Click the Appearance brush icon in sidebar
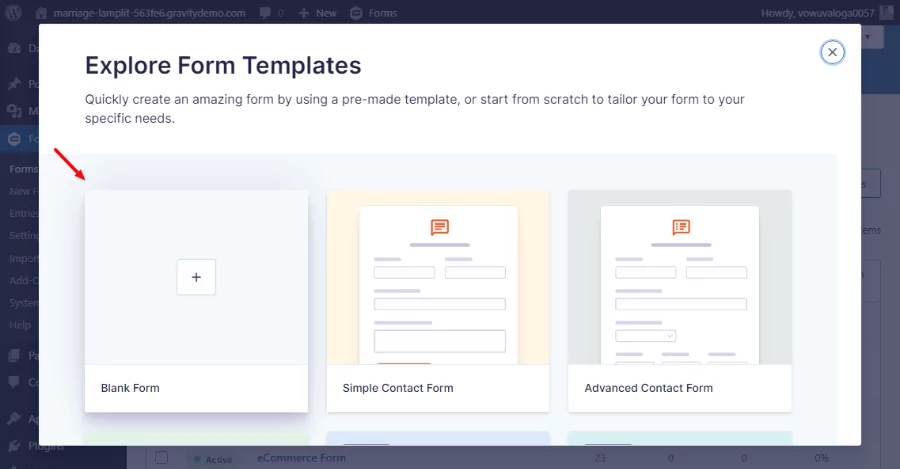Viewport: 900px width, 469px height. pos(14,418)
